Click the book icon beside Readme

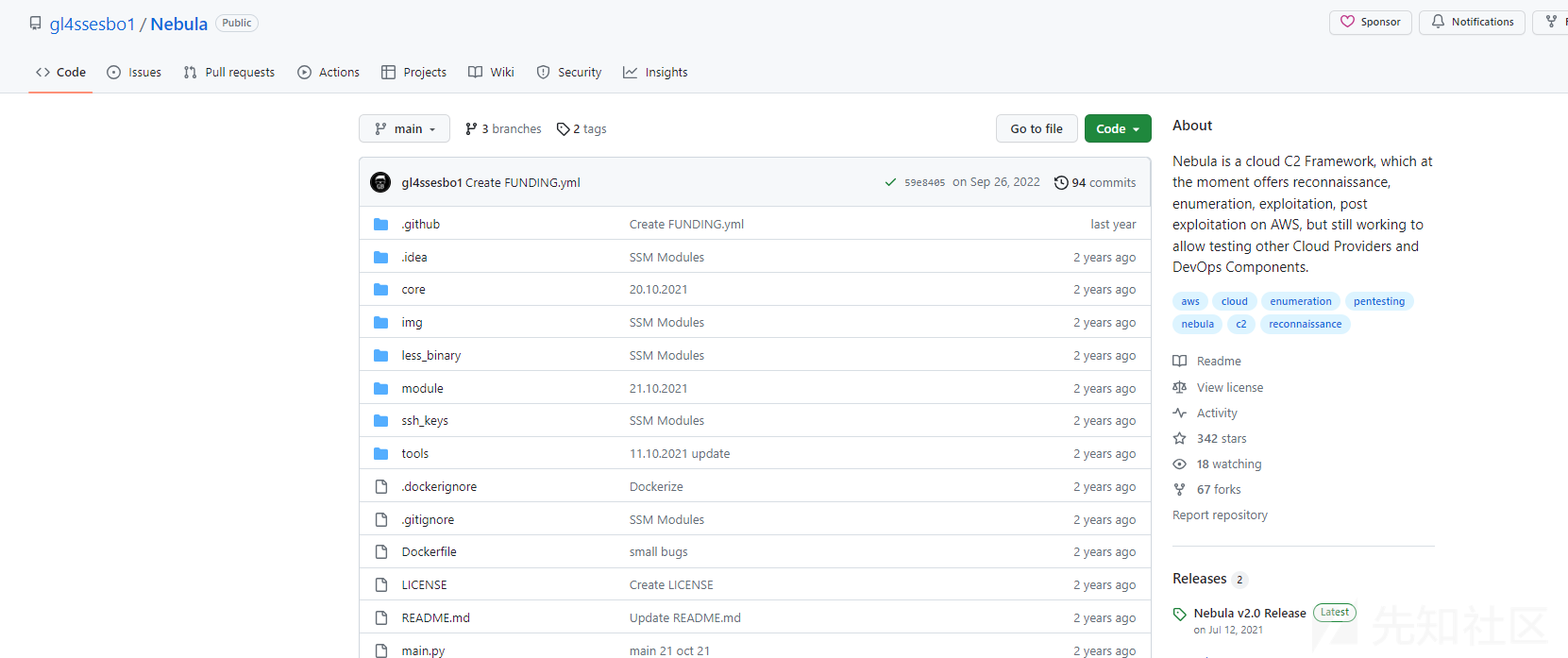click(x=1180, y=361)
